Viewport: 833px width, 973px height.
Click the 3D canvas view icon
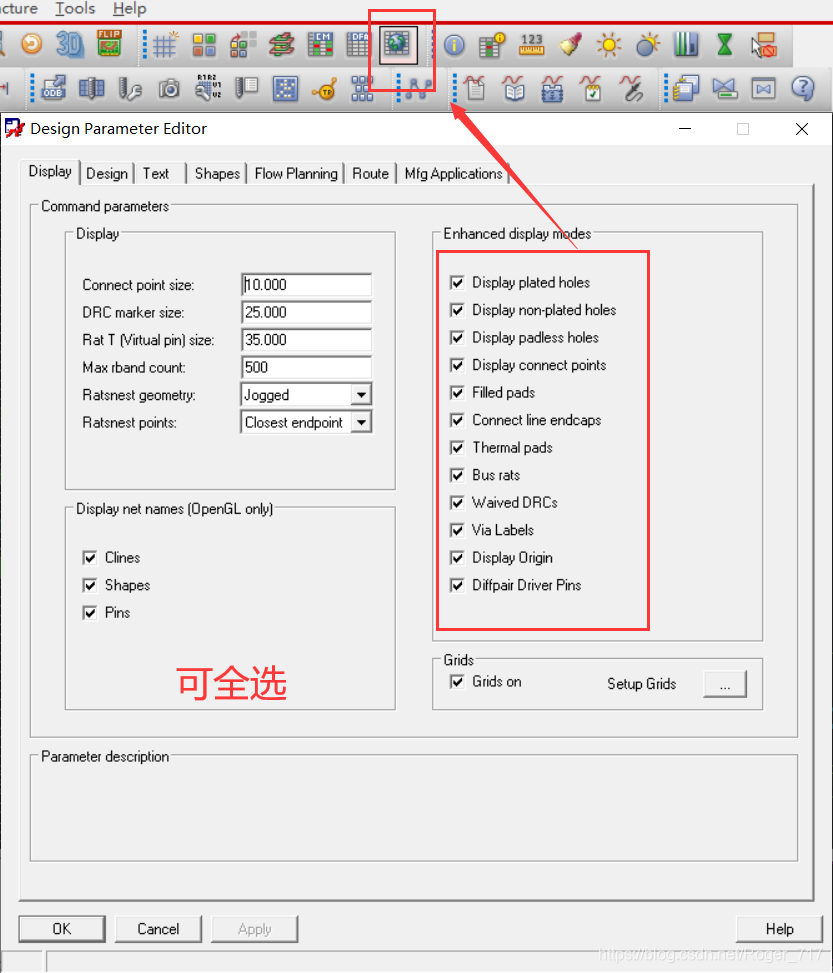click(69, 44)
